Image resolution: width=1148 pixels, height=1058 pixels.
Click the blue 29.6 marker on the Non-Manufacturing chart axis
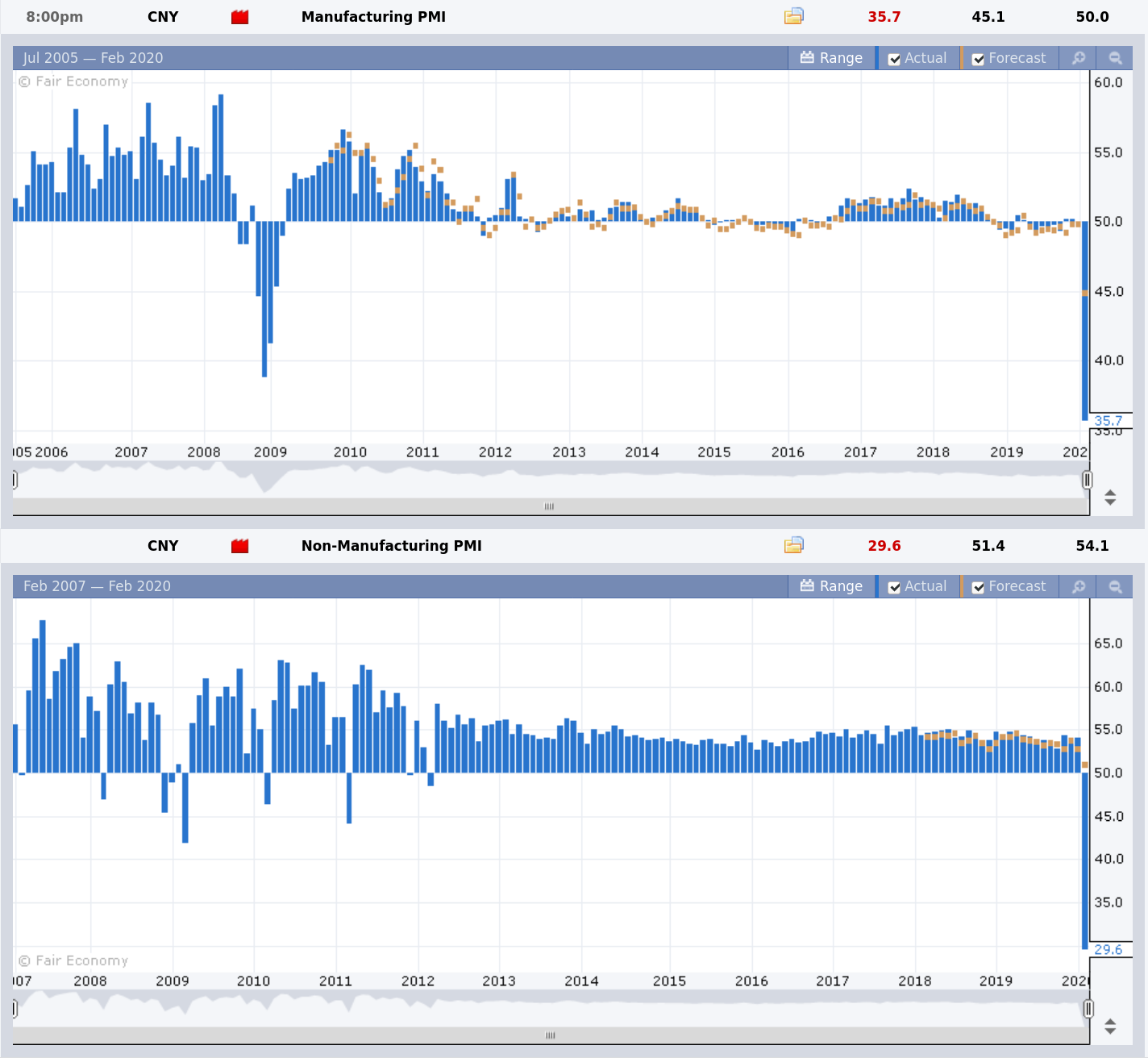coord(1108,950)
